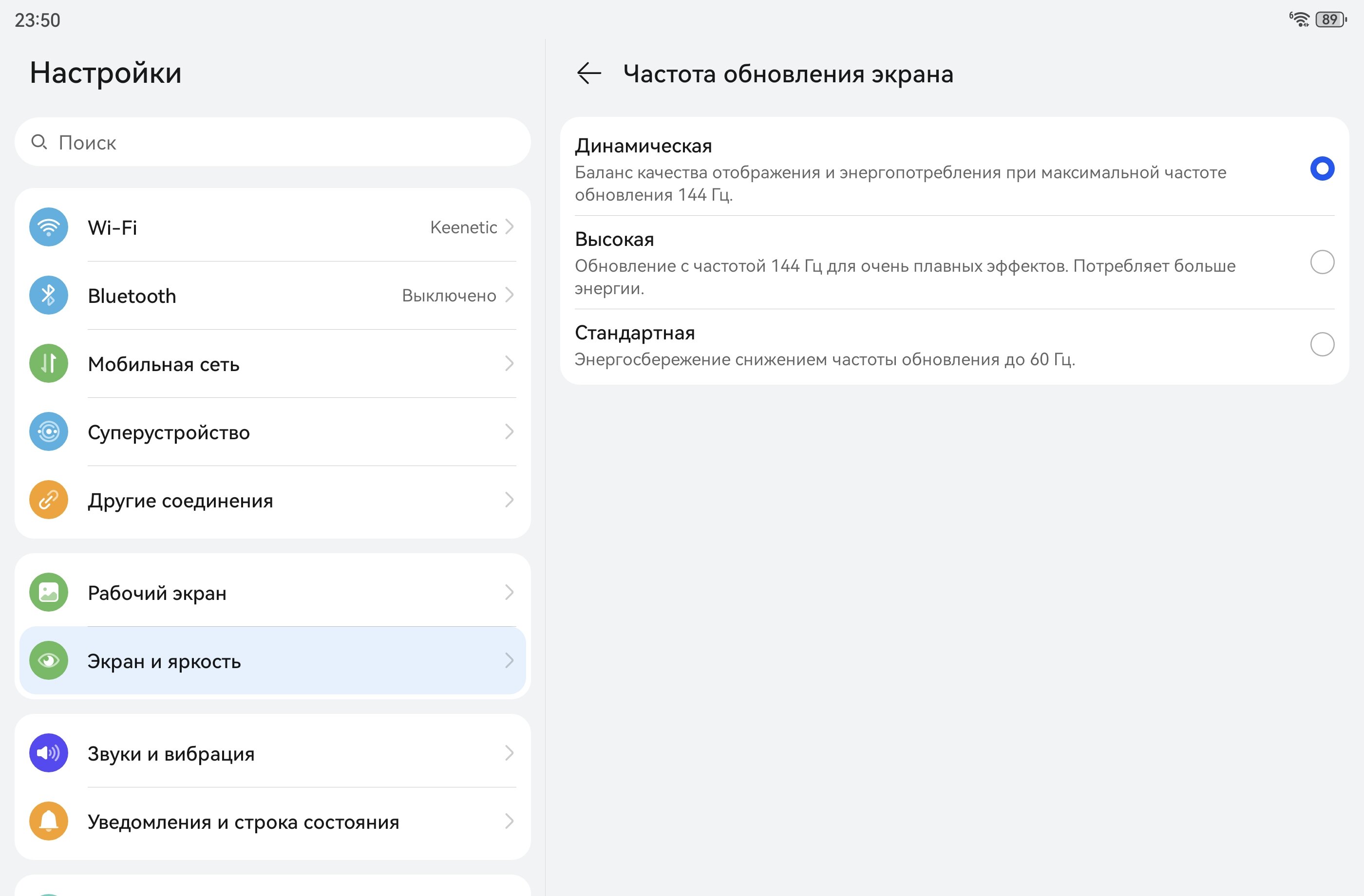This screenshot has height=896, width=1364.
Task: Choose the Стандартная 60 Гц radio button
Action: pos(1322,344)
